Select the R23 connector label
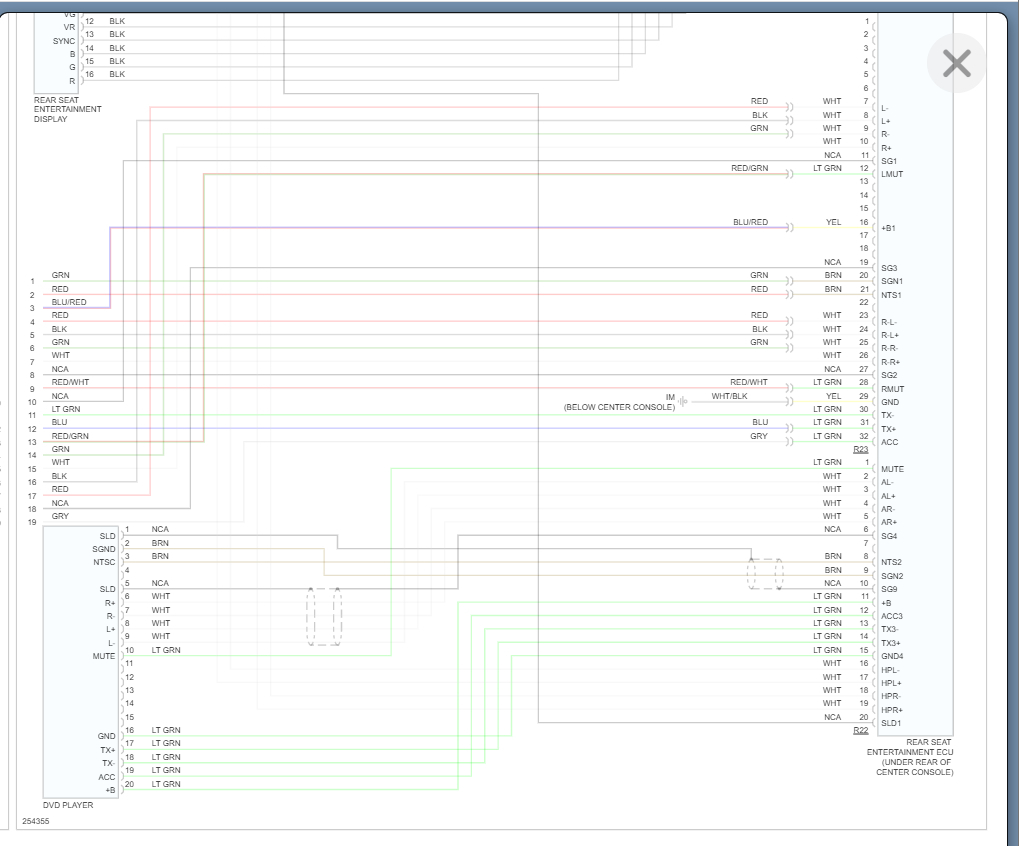The width and height of the screenshot is (1019, 846). click(x=860, y=449)
